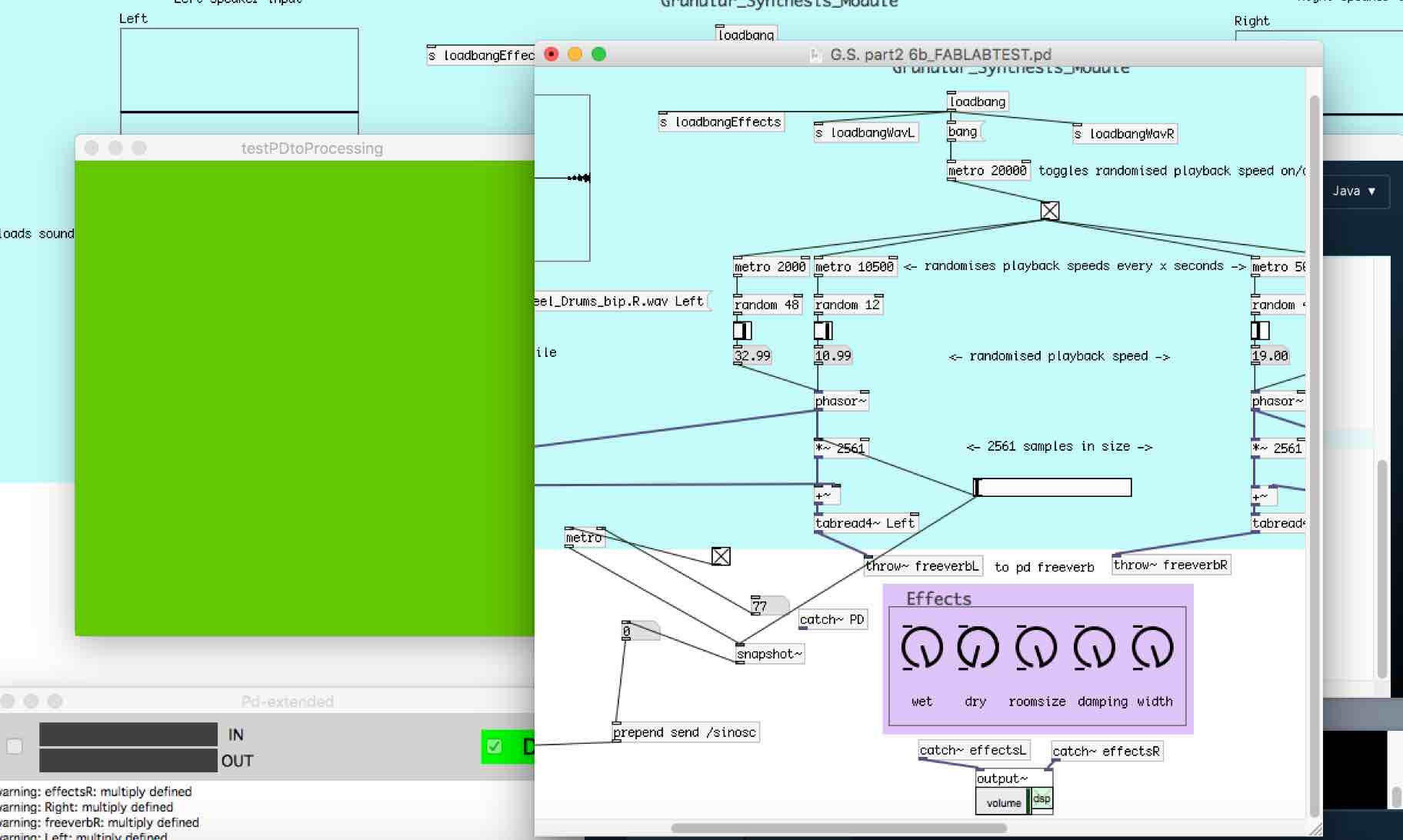Select the throw~ freeverbL object
This screenshot has height=840, width=1403.
(x=923, y=566)
